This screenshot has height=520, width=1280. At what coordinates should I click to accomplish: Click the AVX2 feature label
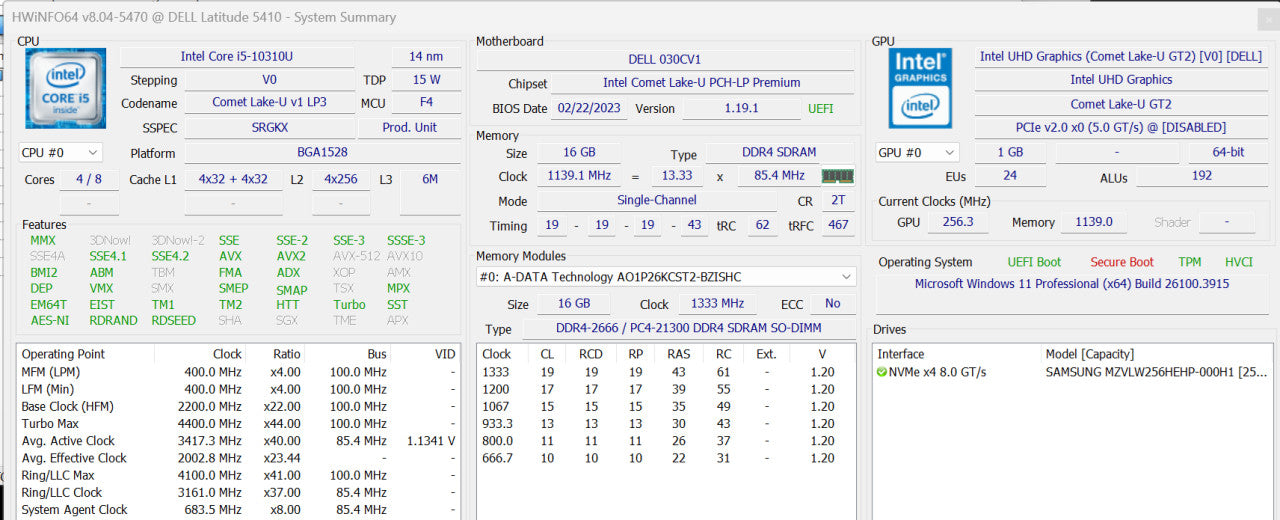(x=291, y=257)
